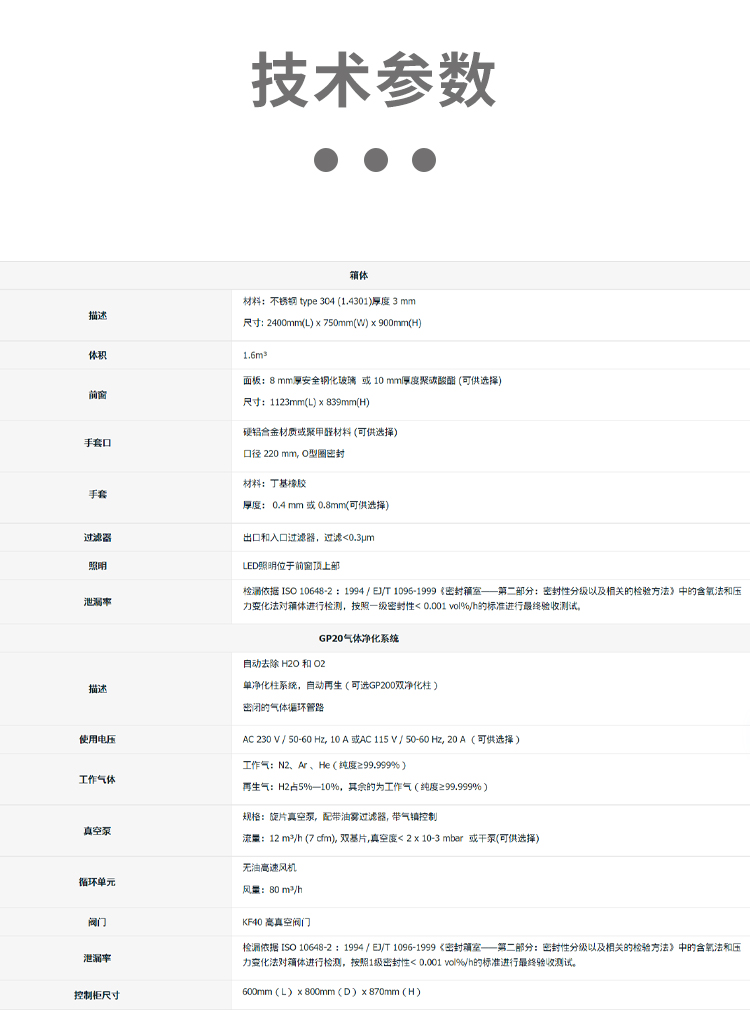Screen dimensions: 750x1010
Task: Click the 工作气体 row label
Action: point(97,779)
